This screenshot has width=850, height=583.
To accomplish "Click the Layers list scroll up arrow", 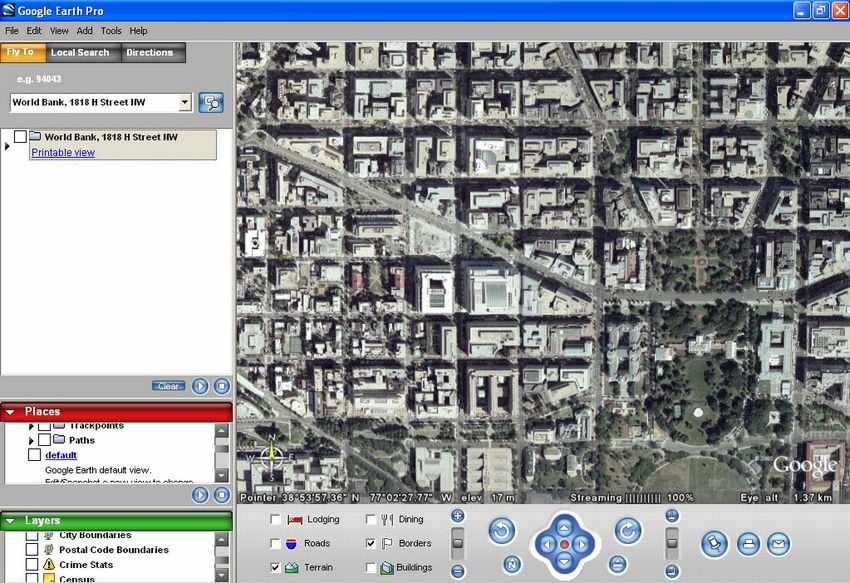I will [222, 539].
